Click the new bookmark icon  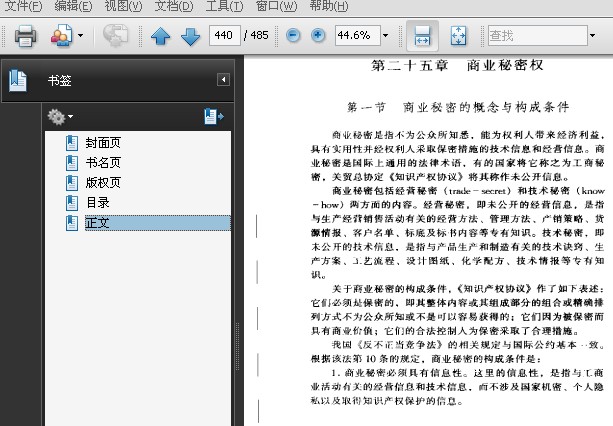(214, 117)
